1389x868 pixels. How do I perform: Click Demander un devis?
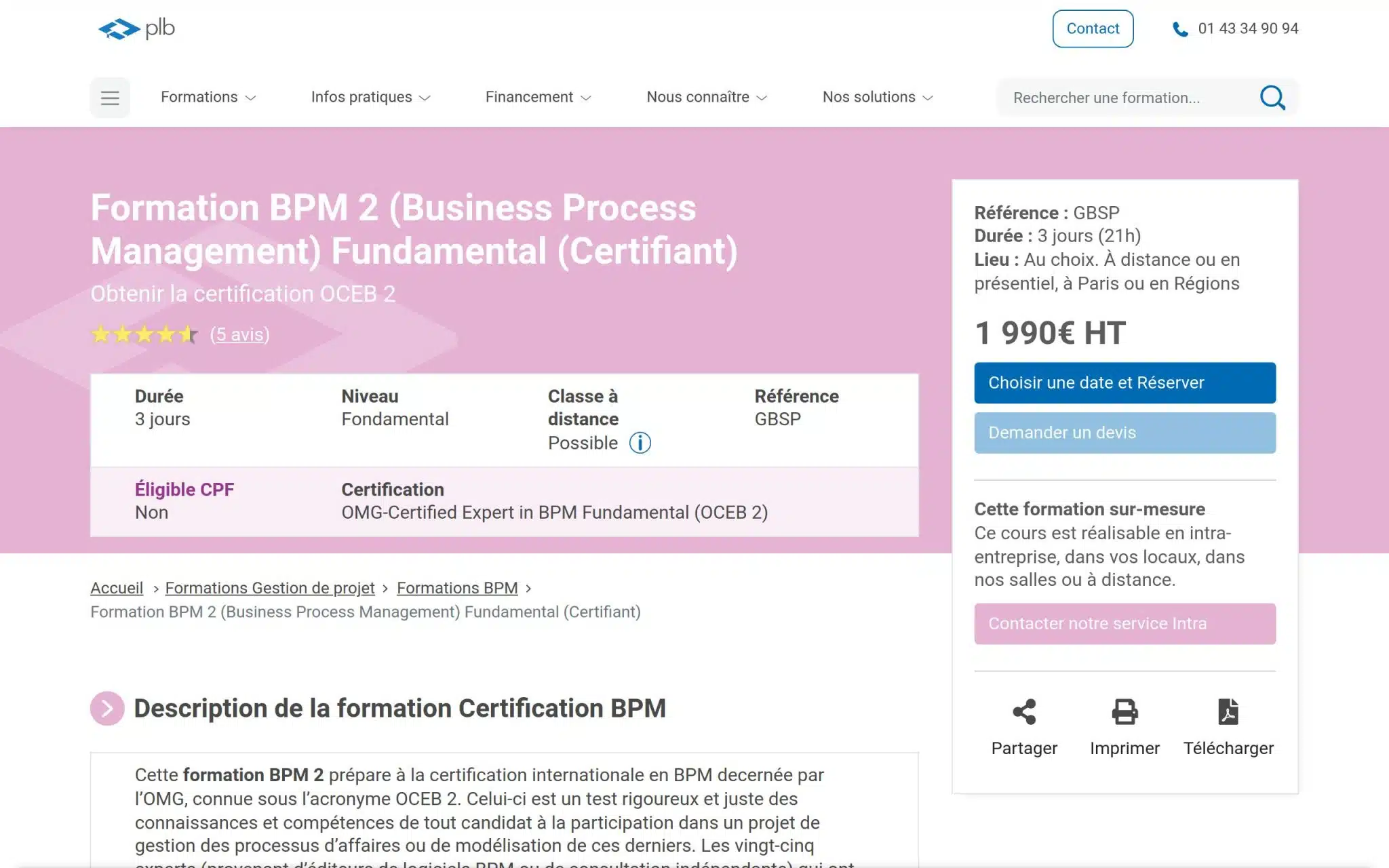1124,433
